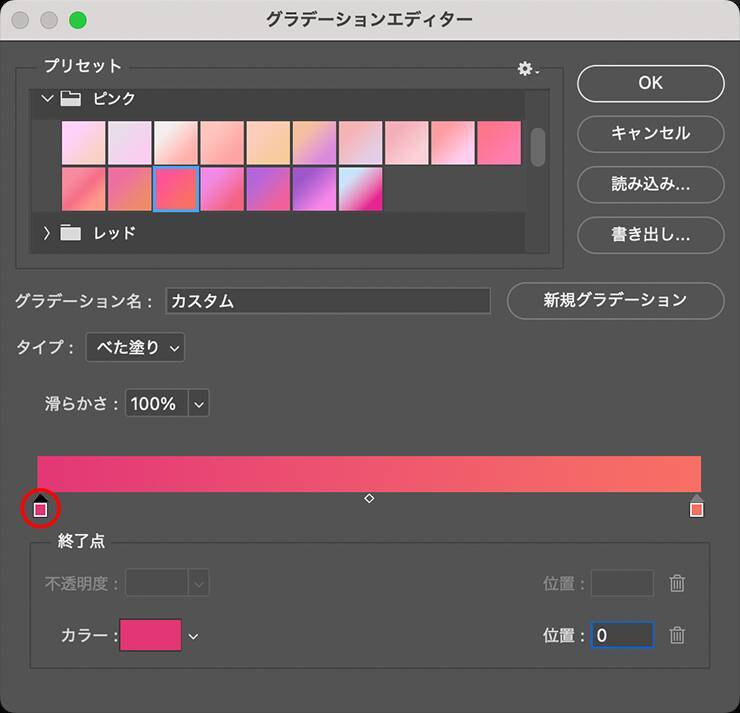
Task: Click the 書き出し... button
Action: 650,235
